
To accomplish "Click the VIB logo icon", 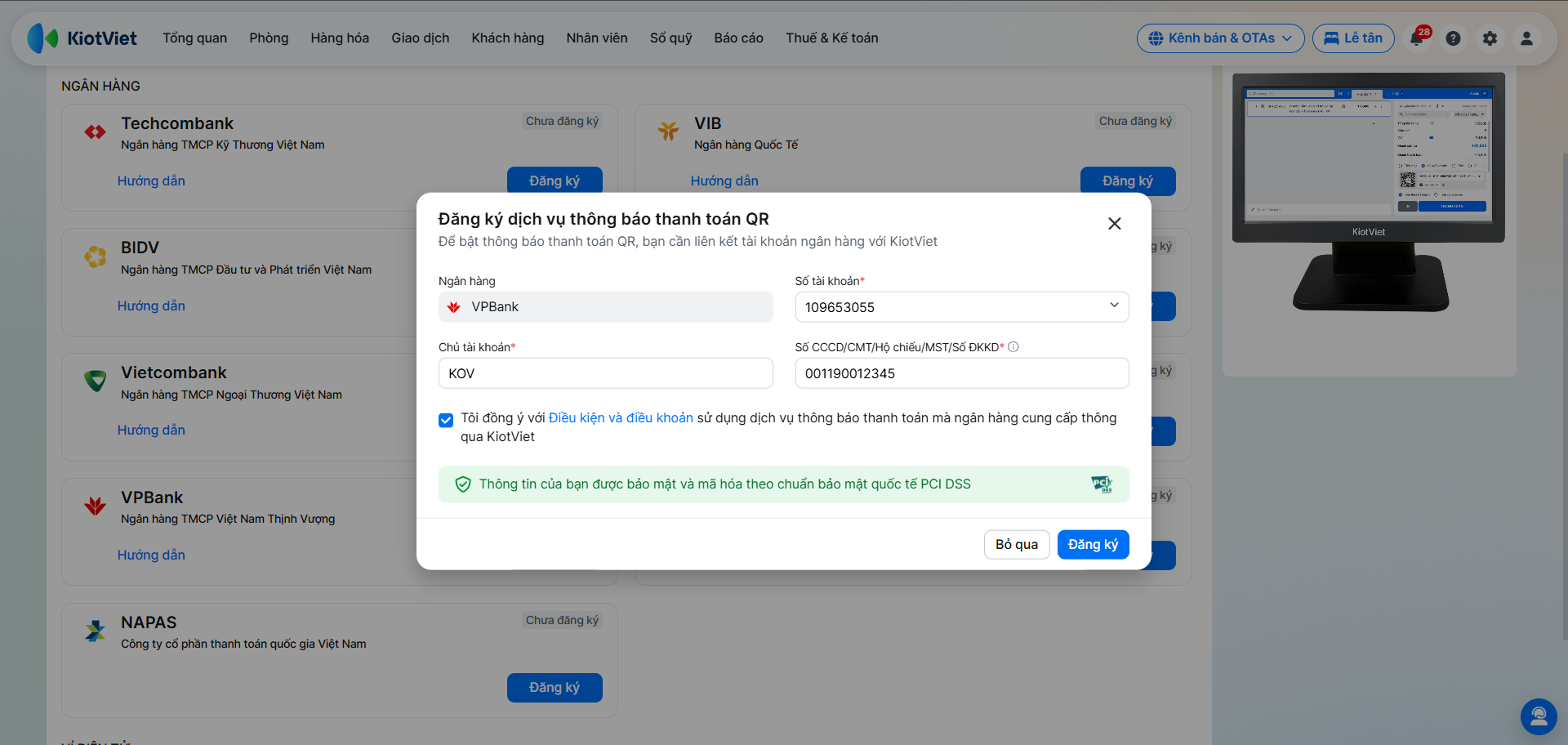I will 669,131.
